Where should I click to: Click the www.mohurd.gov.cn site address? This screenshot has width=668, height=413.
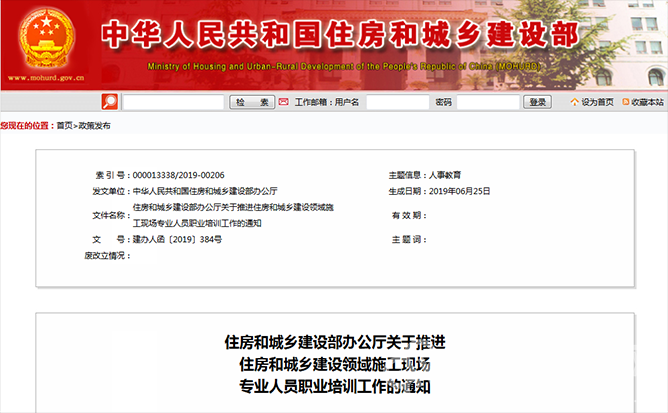pos(46,78)
